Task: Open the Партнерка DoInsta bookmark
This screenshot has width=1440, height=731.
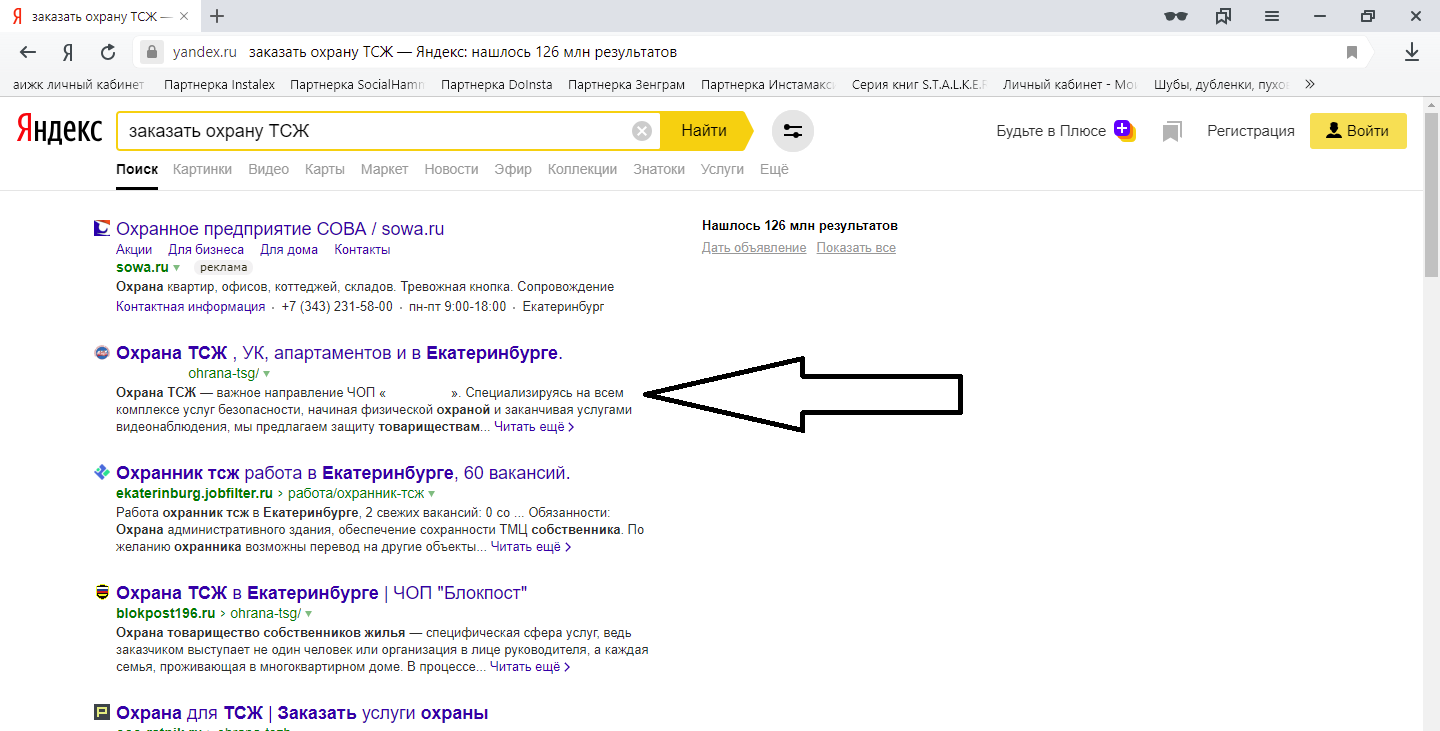Action: pyautogui.click(x=496, y=84)
